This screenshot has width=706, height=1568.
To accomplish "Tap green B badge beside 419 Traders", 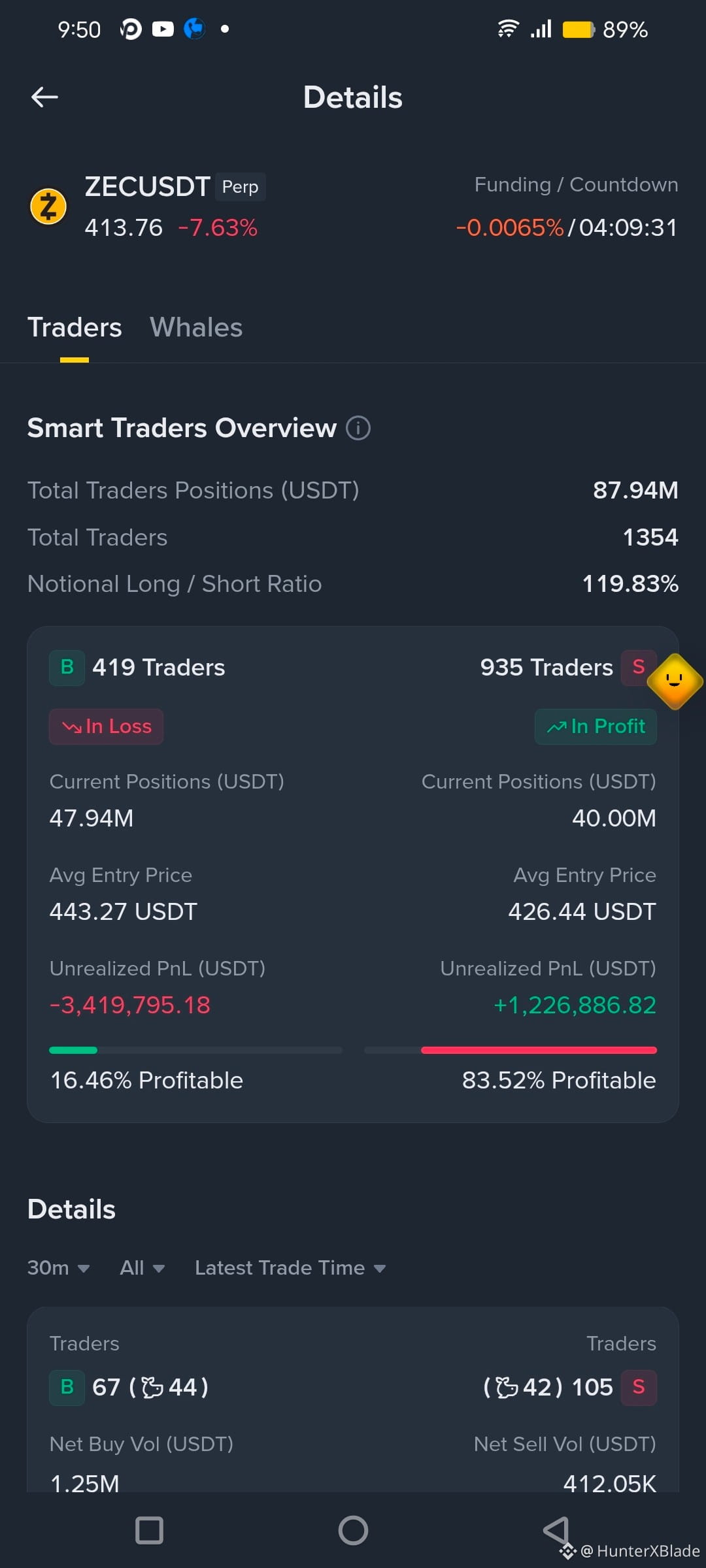I will (x=67, y=668).
